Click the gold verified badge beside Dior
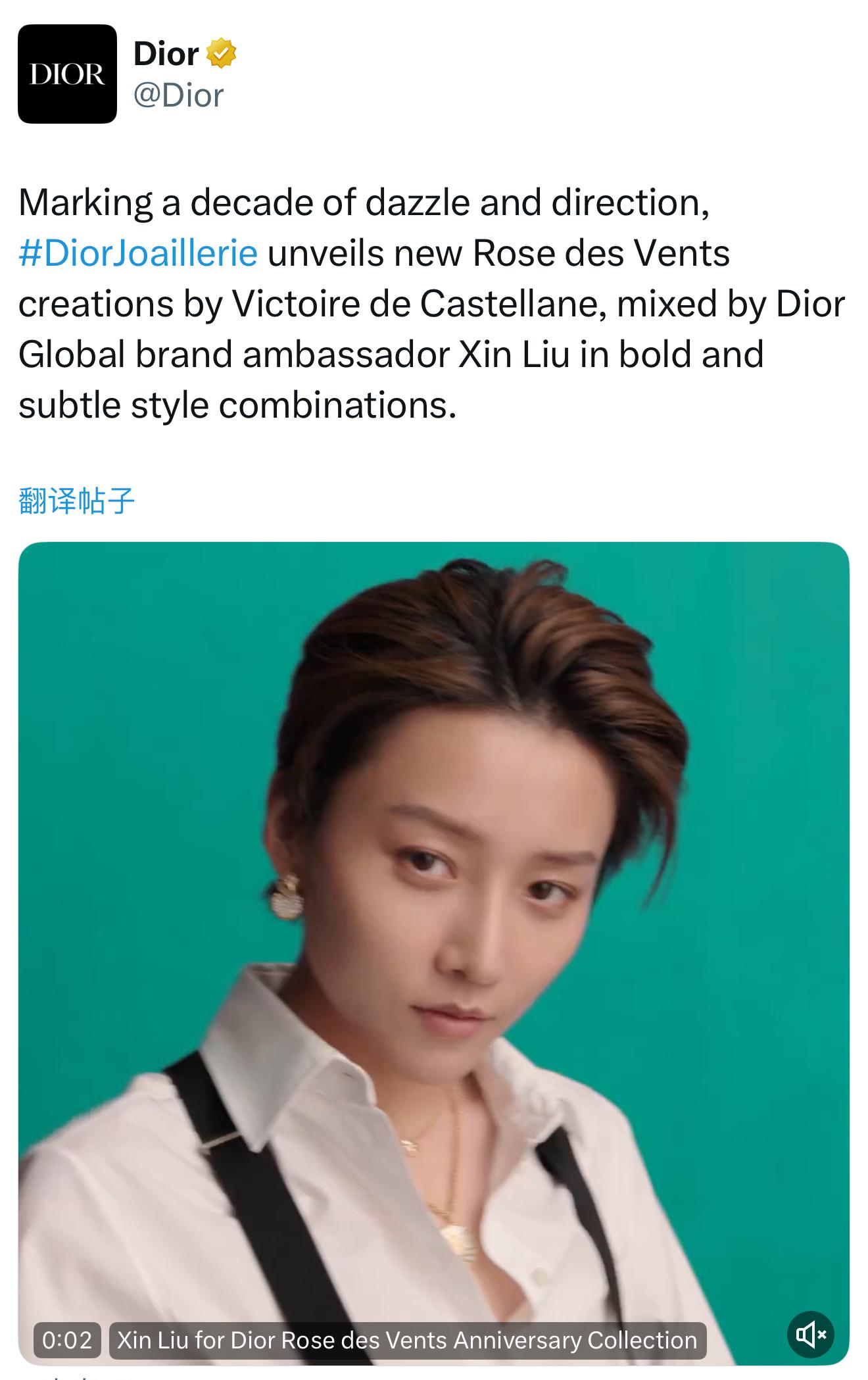868x1380 pixels. [x=222, y=53]
